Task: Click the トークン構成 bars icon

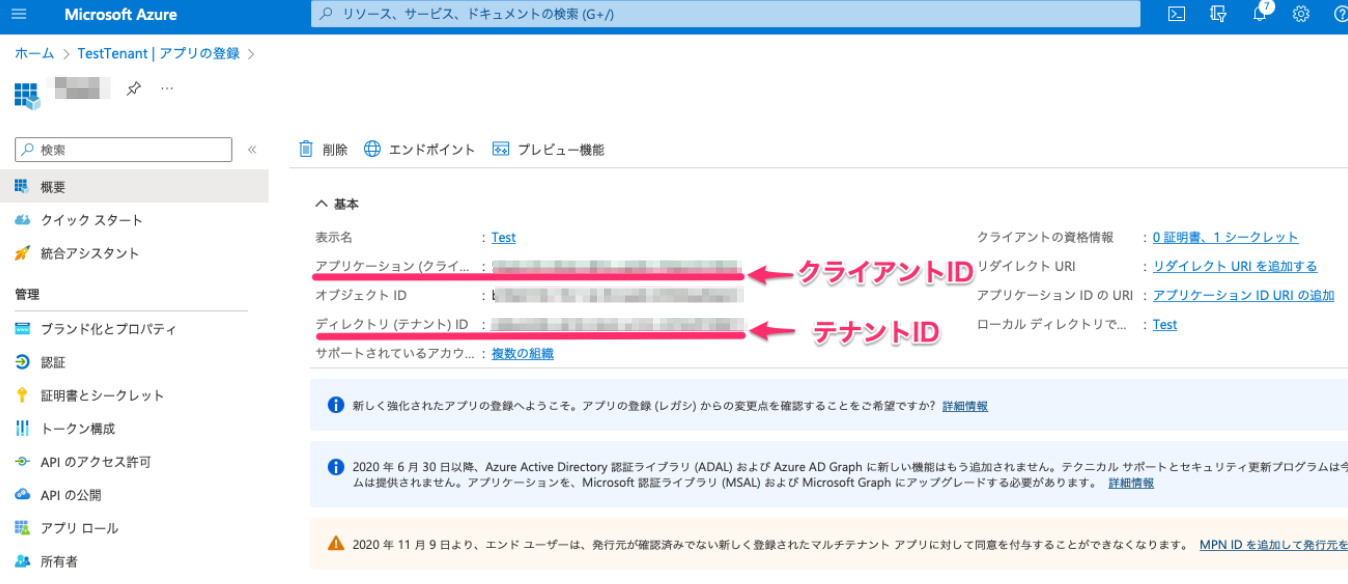Action: (22, 428)
